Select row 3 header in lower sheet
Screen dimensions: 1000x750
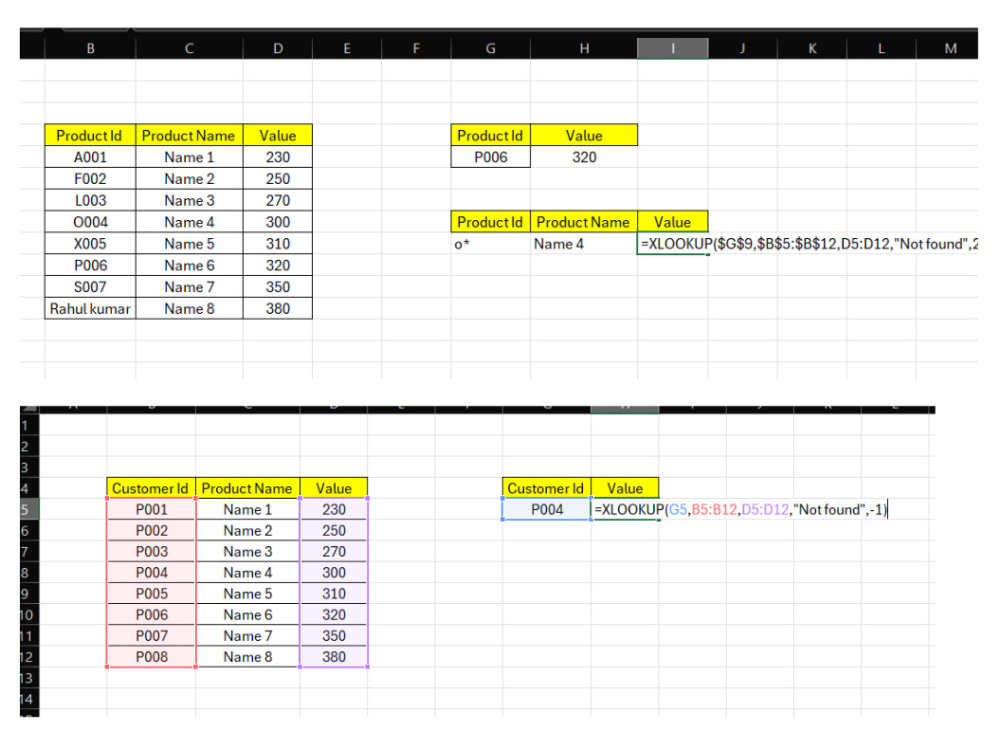29,467
